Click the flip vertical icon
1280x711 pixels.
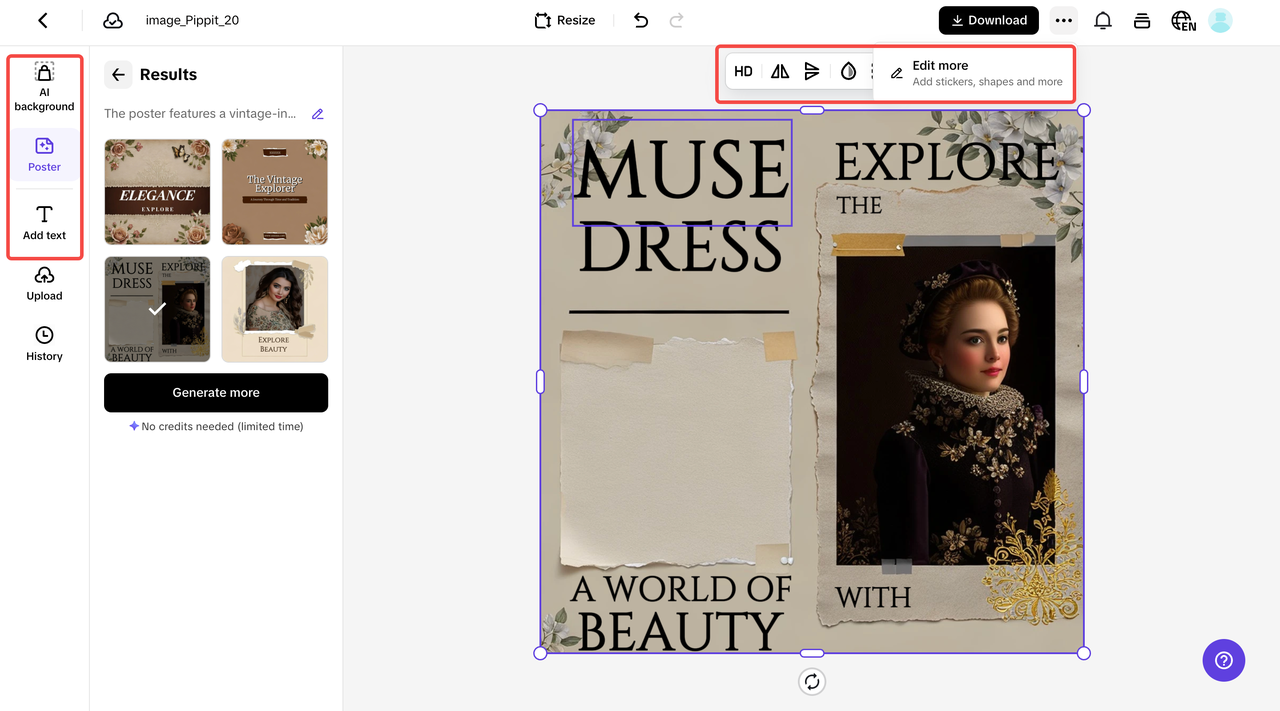812,72
